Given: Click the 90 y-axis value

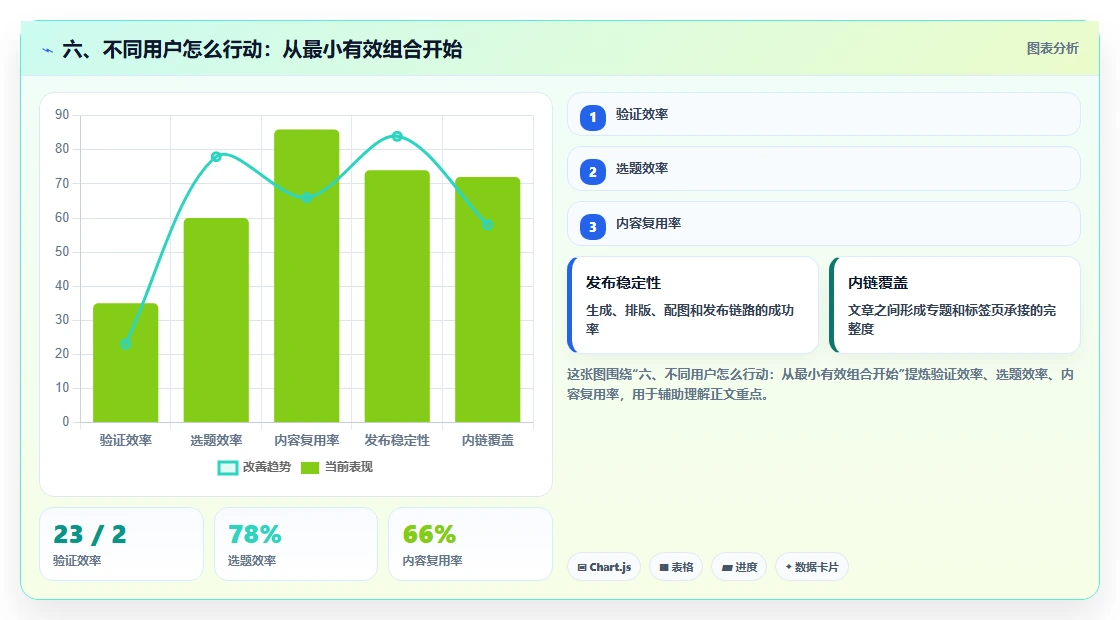Looking at the screenshot, I should (62, 115).
